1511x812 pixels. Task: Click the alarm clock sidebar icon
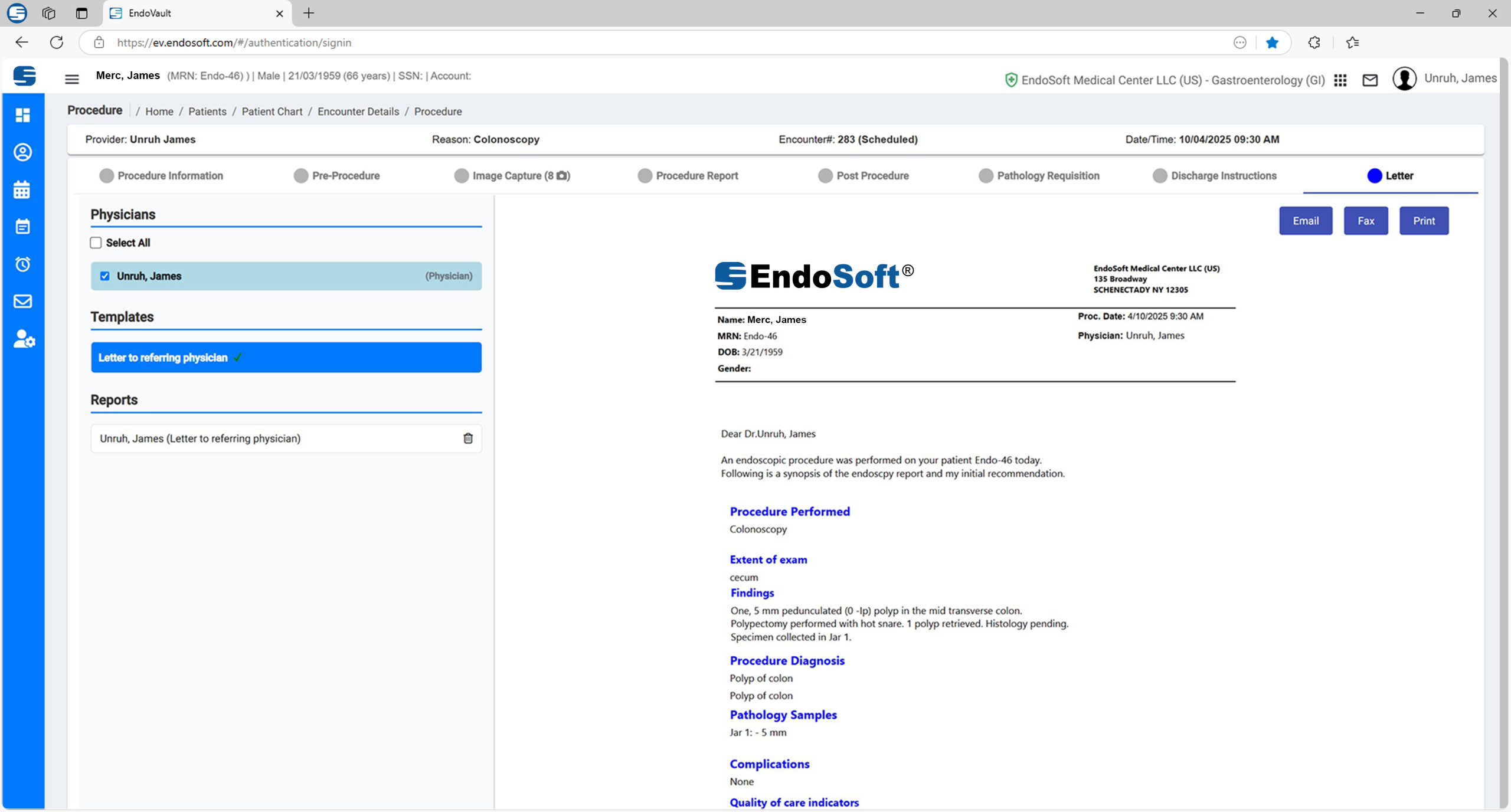[x=22, y=264]
